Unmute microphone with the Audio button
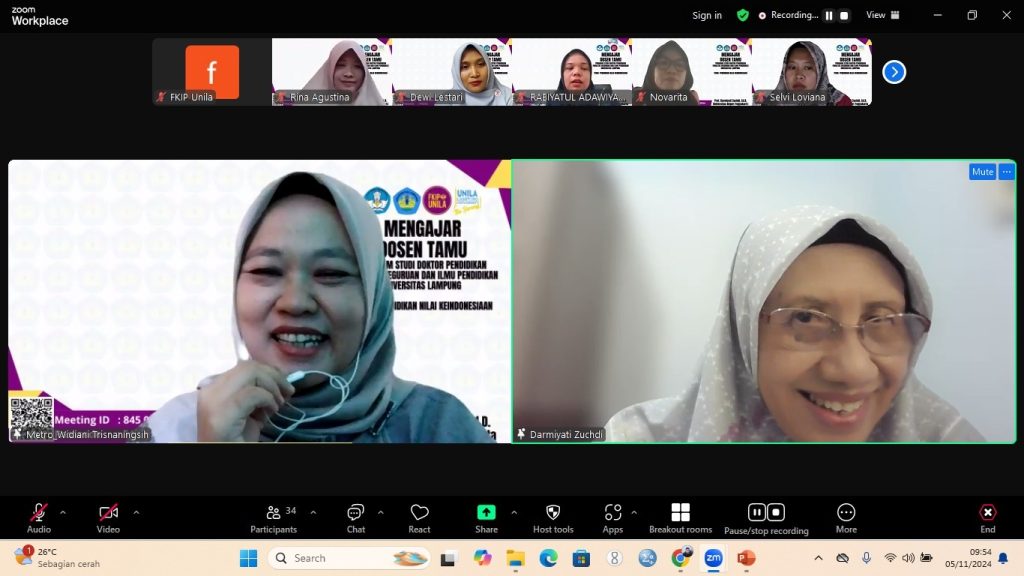Screen dimensions: 1024x576 click(x=39, y=518)
